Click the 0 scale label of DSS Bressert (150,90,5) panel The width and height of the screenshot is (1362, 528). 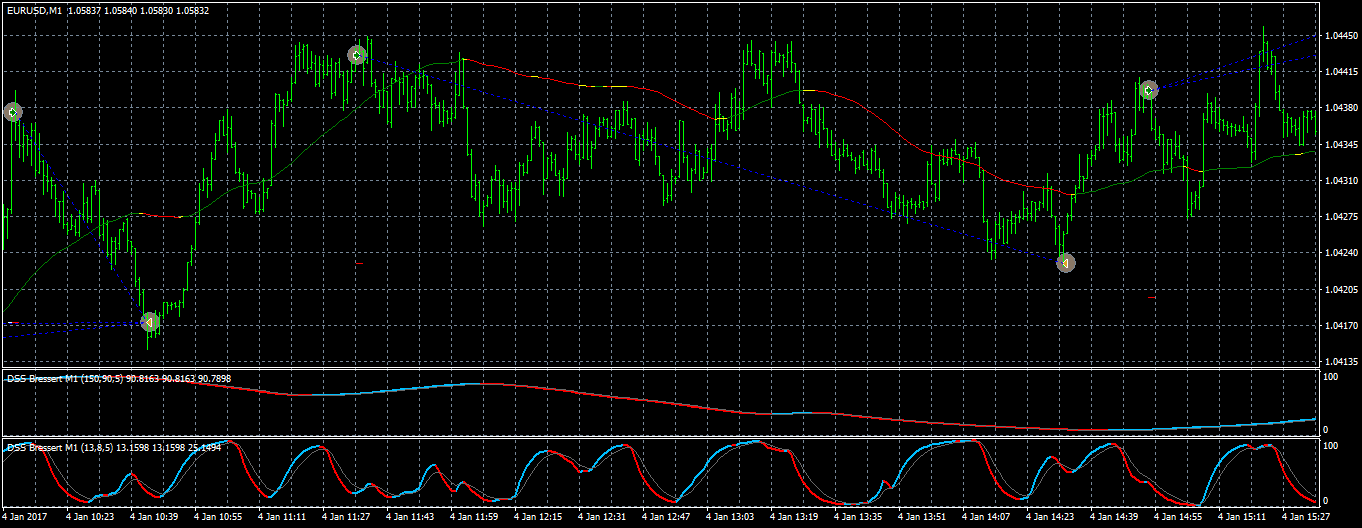[x=1326, y=430]
